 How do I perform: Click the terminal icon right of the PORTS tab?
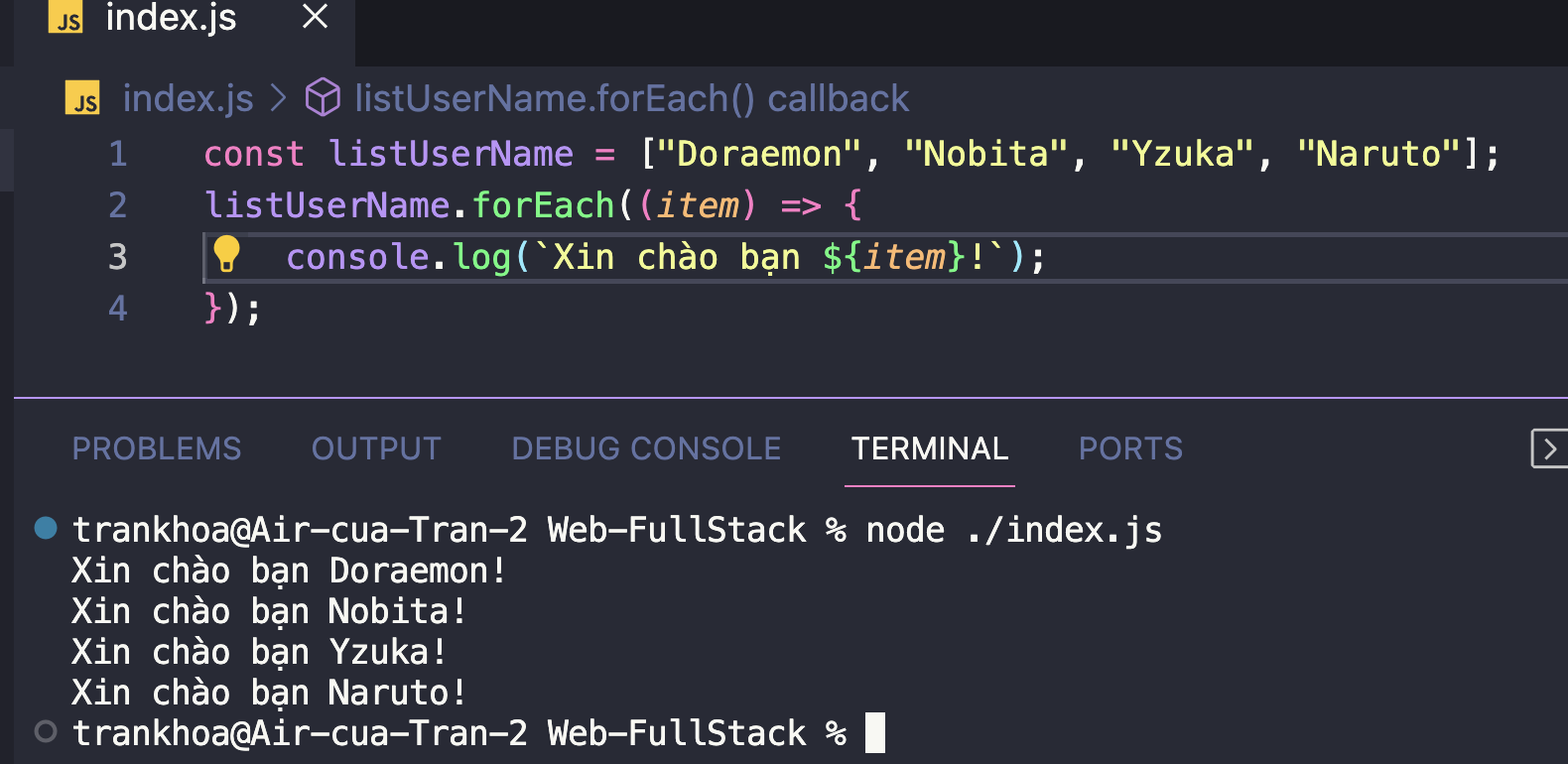click(1548, 448)
